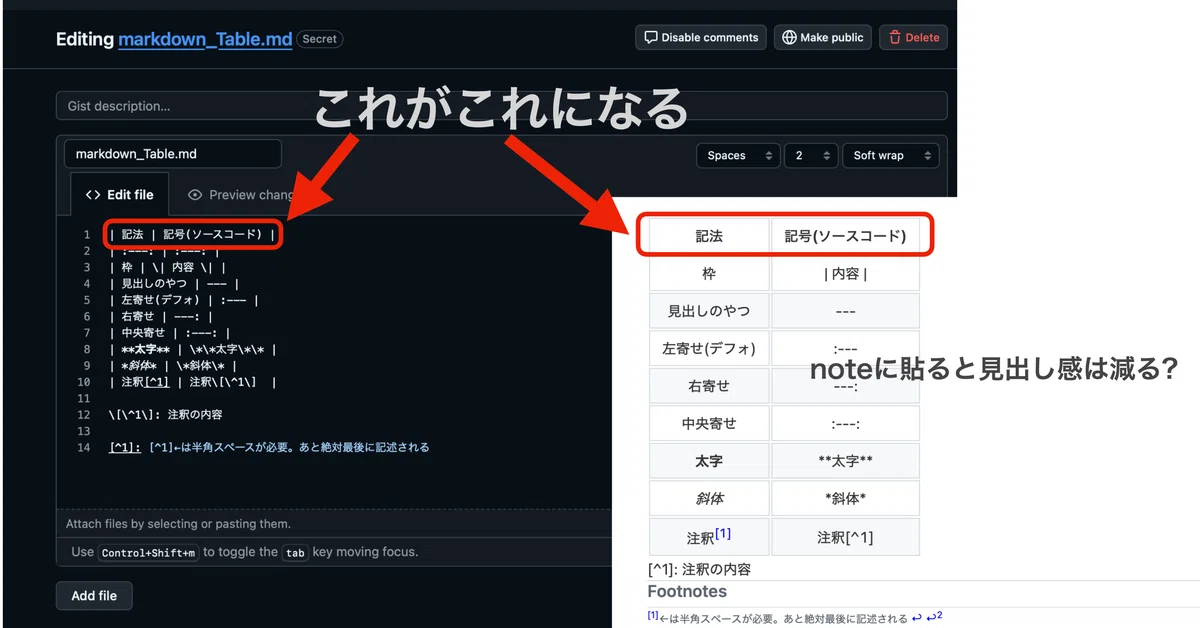Open the Spaces indent mode dropdown
The width and height of the screenshot is (1200, 628).
739,155
